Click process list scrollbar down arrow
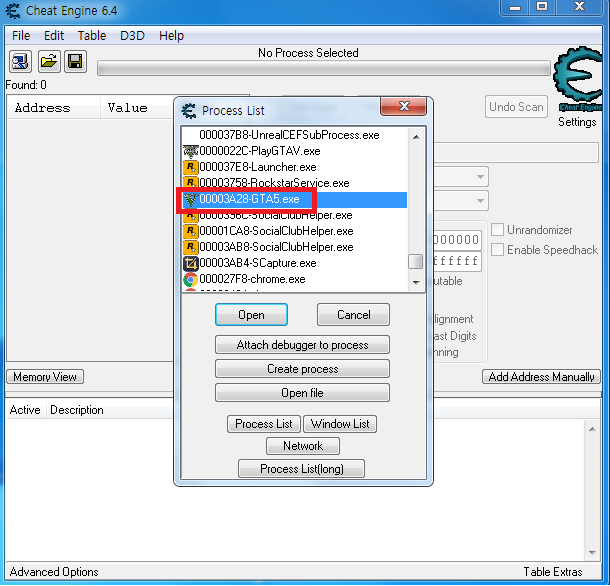The image size is (610, 586). 416,282
